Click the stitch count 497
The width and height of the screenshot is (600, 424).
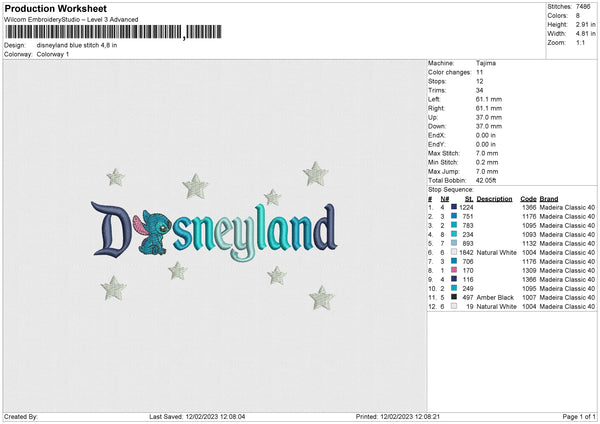468,297
